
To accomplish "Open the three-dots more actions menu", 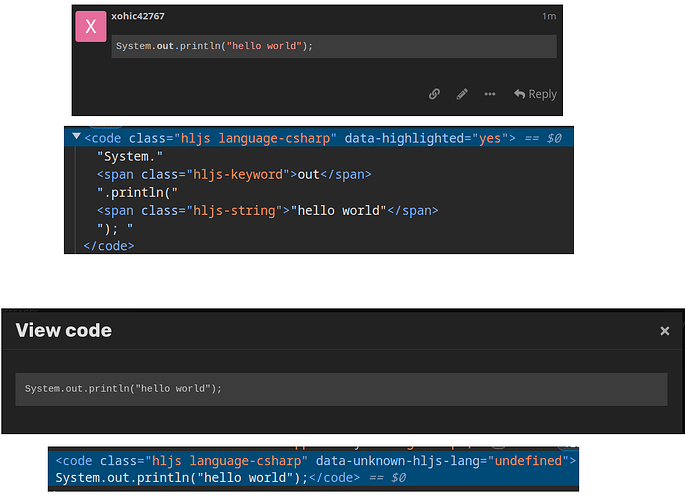I will point(490,94).
